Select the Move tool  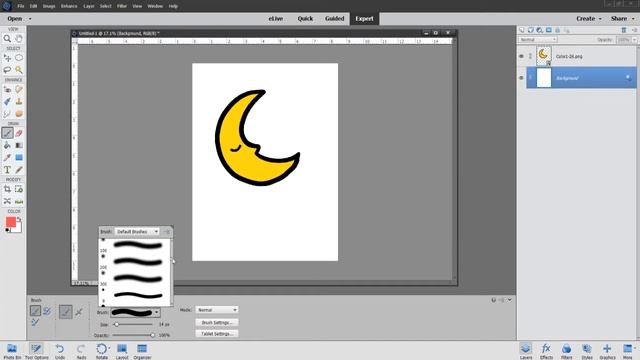(x=7, y=58)
